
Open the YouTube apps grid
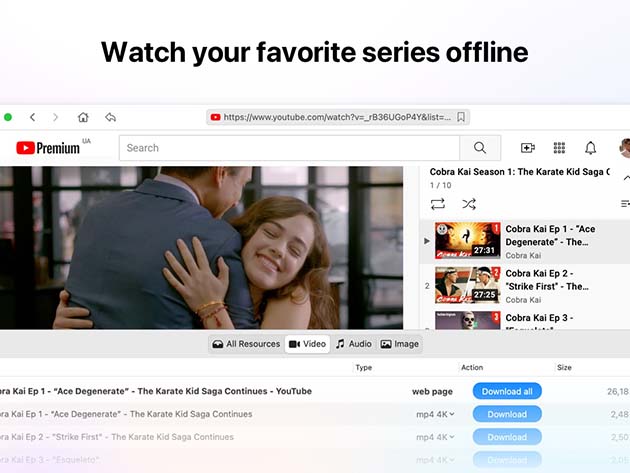(559, 148)
